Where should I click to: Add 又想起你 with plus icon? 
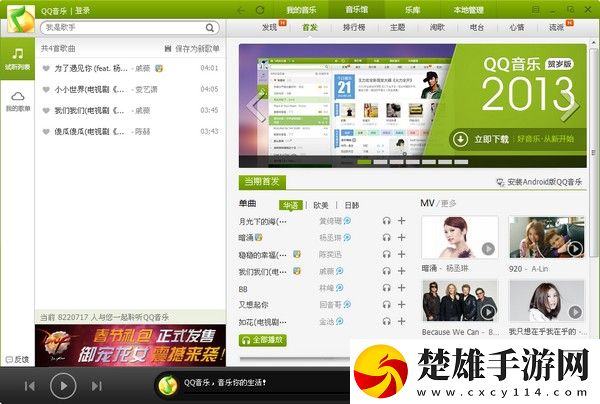click(401, 305)
